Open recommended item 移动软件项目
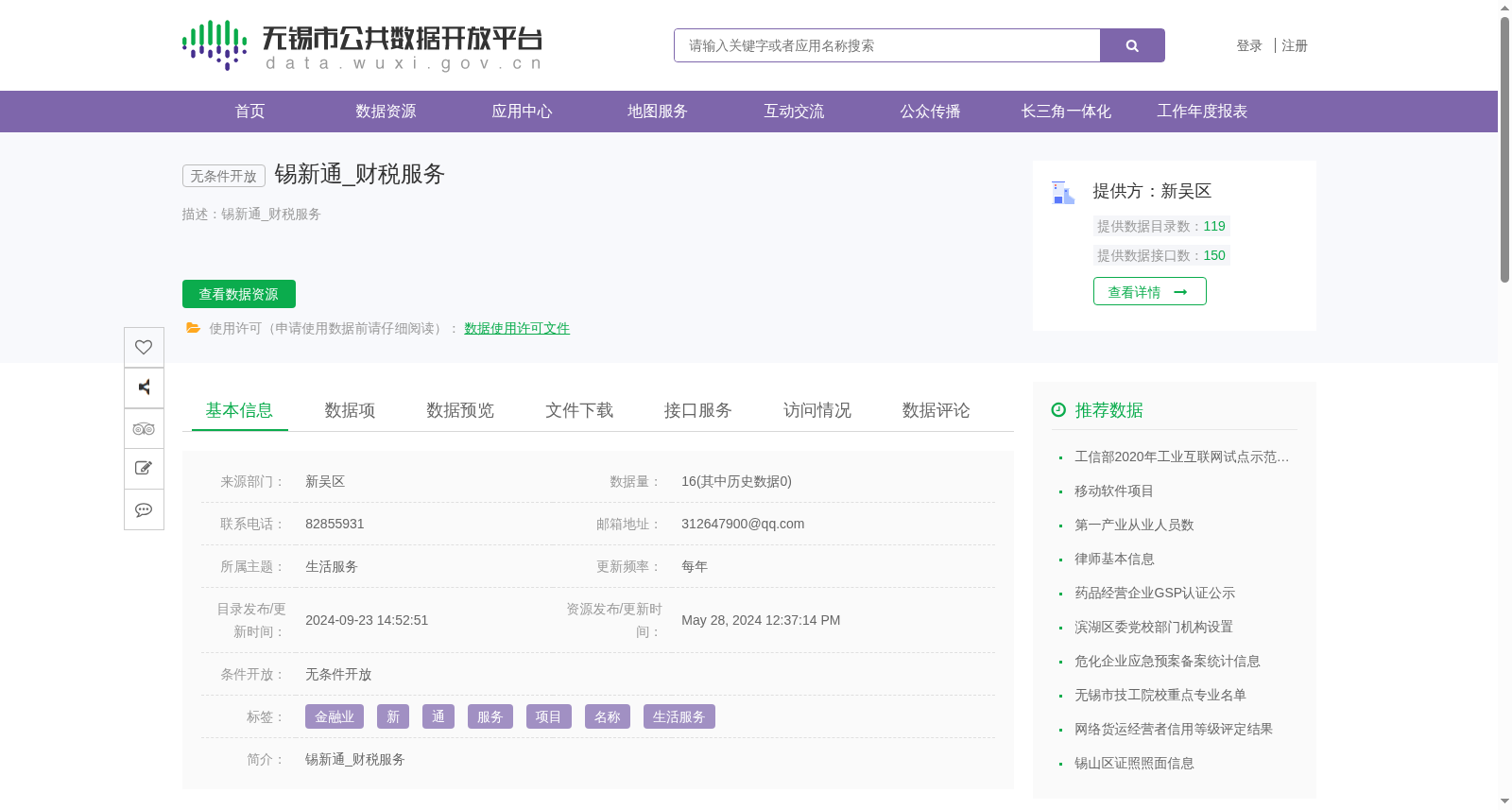 tap(1114, 491)
